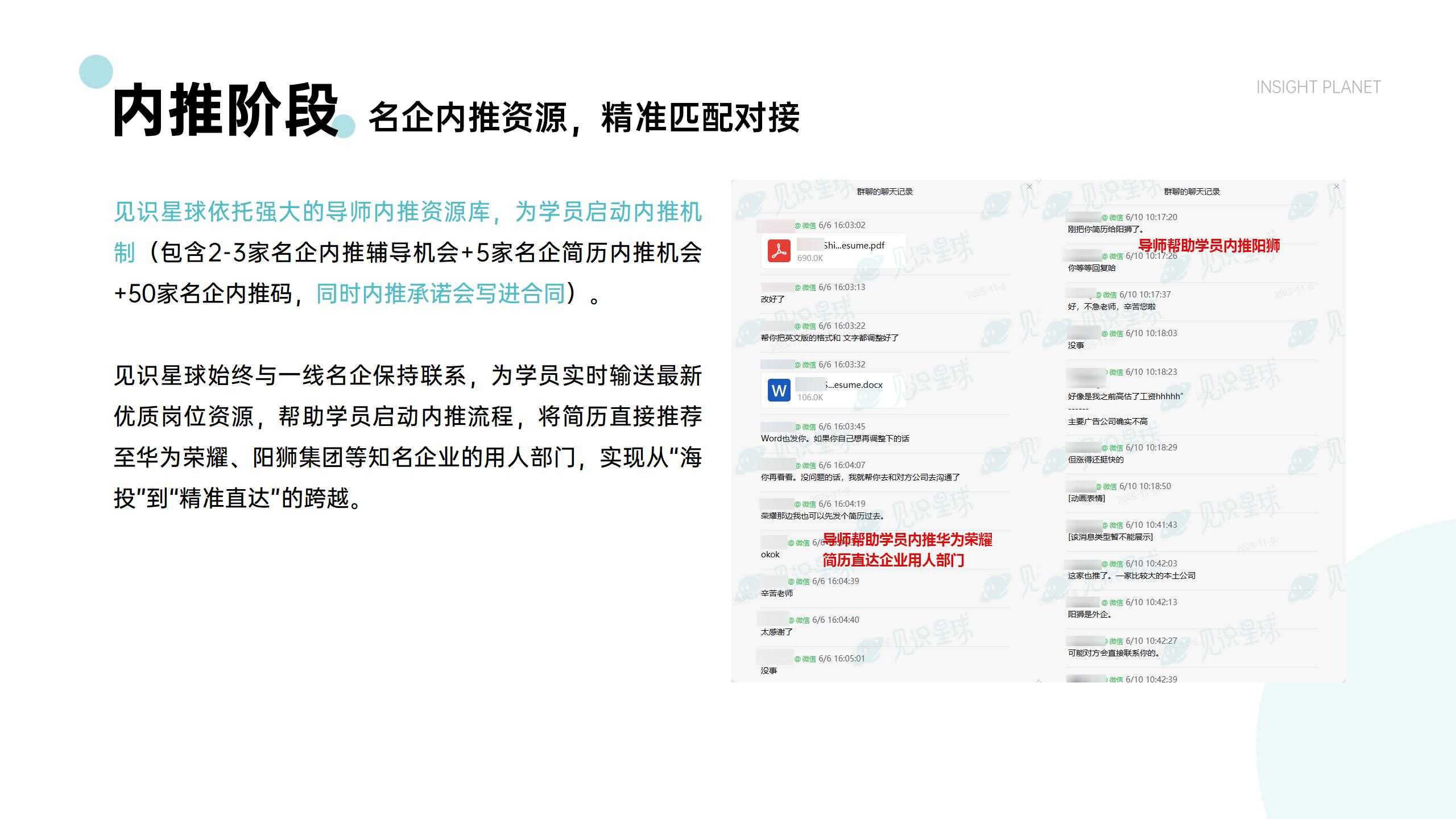Click red annotation 简历直达企业用人部门
1456x819 pixels.
pos(893,560)
